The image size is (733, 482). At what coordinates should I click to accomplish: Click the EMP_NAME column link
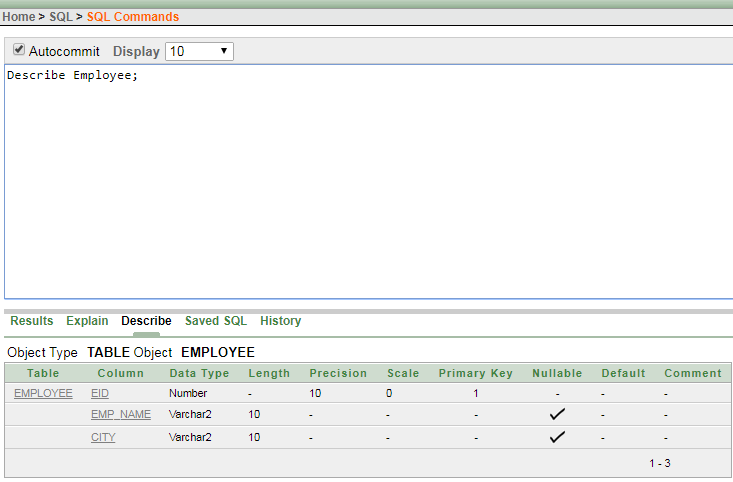pos(121,414)
